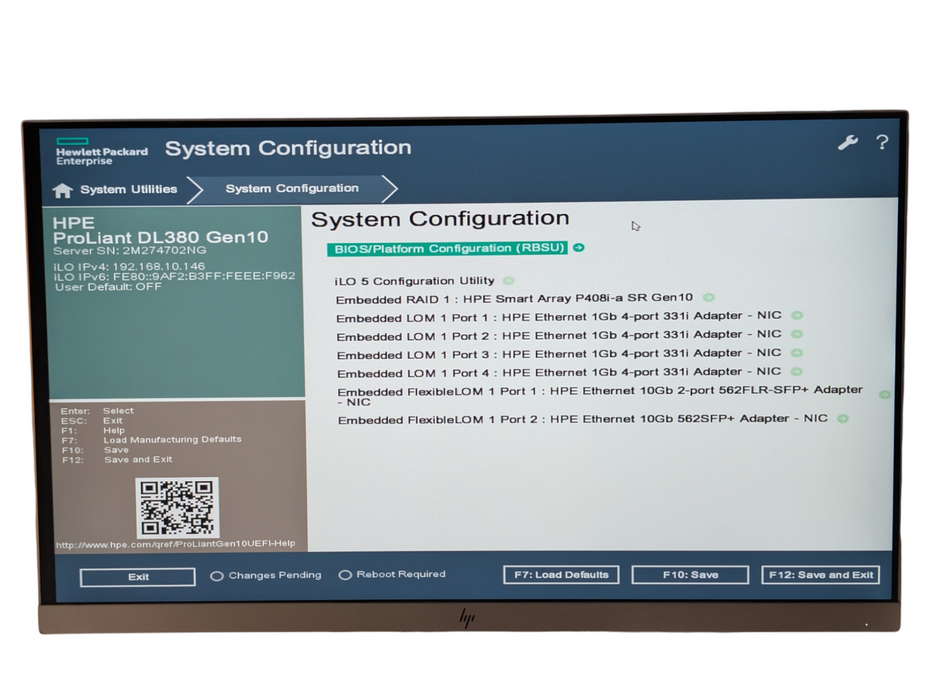Click arrow icon beside Embedded LOM 1 Port 1
The image size is (930, 700).
797,316
